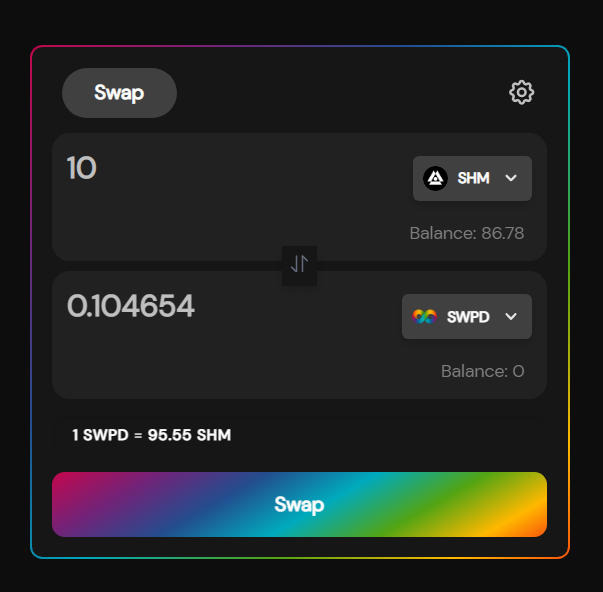Click the rainbow Swap button
The image size is (603, 592).
coord(299,504)
